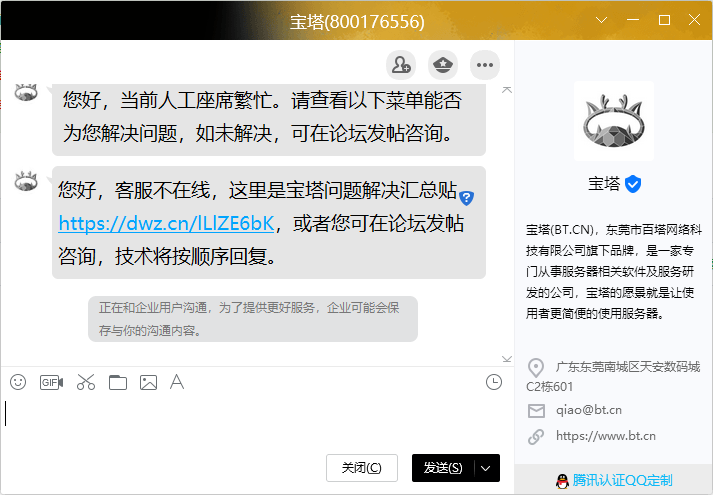Open the title bar dropdown chevron
Screen dimensions: 713x495
coord(602,20)
